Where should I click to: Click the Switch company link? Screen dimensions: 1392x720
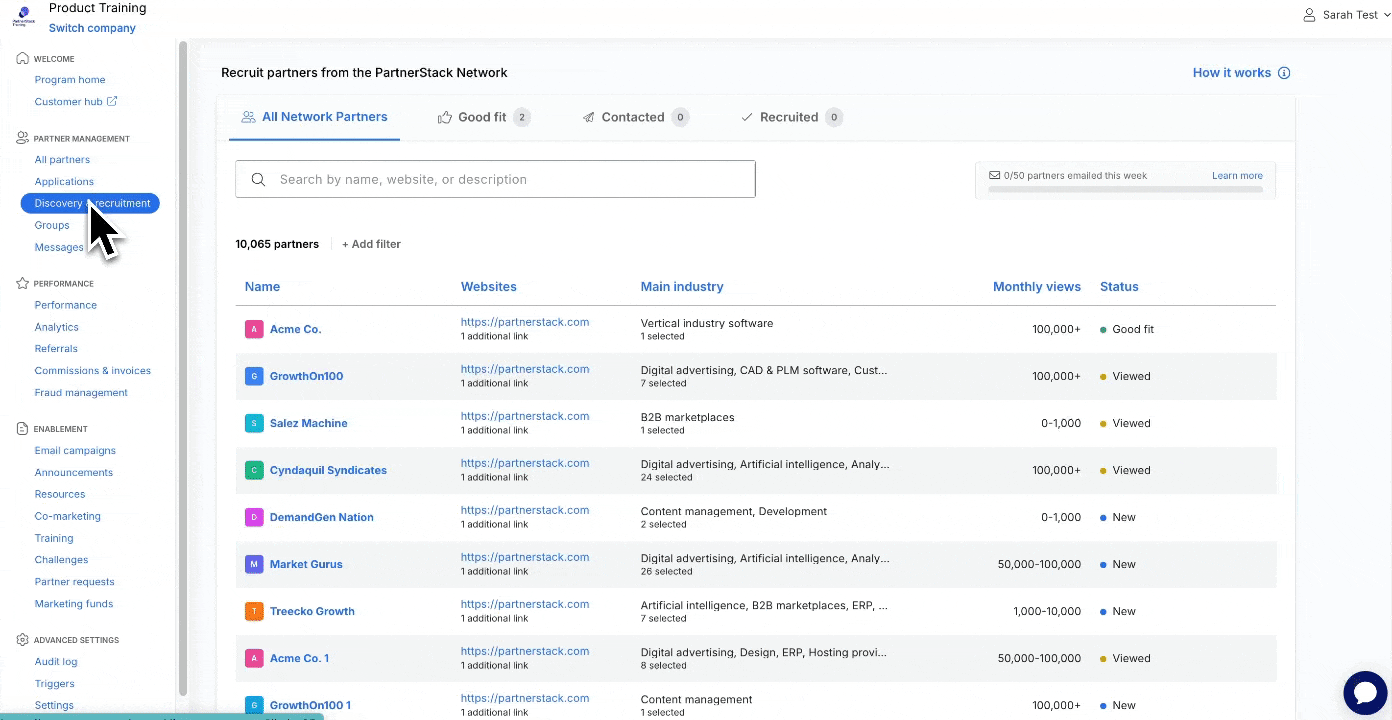tap(92, 28)
